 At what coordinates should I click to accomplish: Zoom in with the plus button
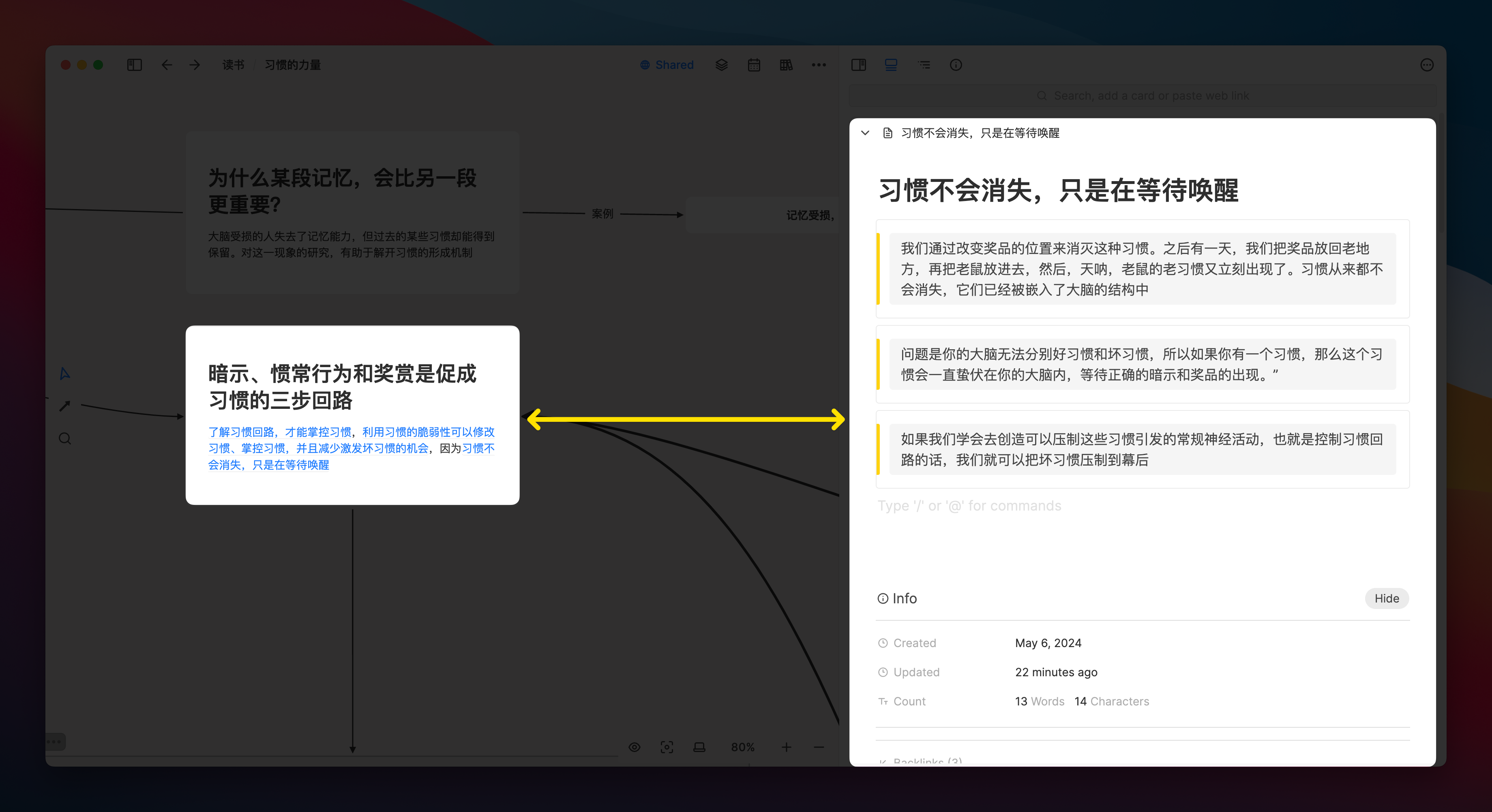coord(786,747)
